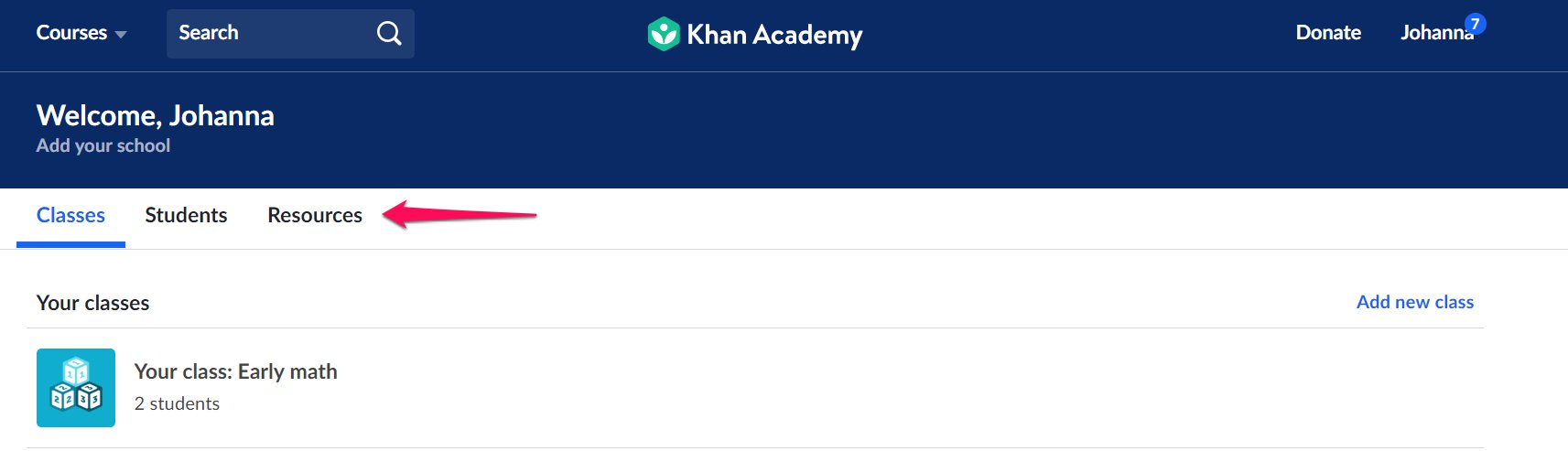This screenshot has height=451, width=1568.
Task: Select the Classes tab
Action: click(x=70, y=215)
